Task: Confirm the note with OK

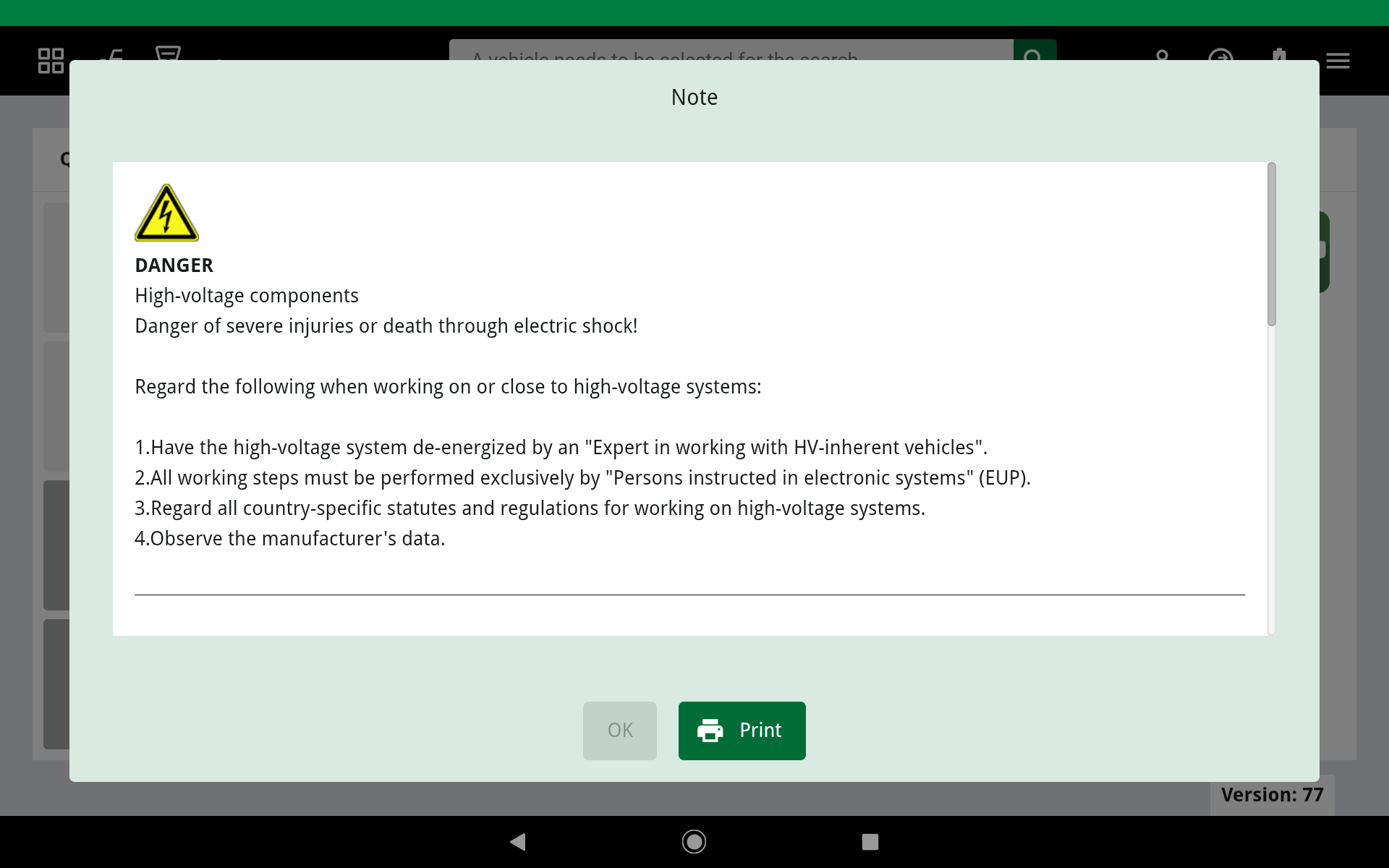Action: point(620,731)
